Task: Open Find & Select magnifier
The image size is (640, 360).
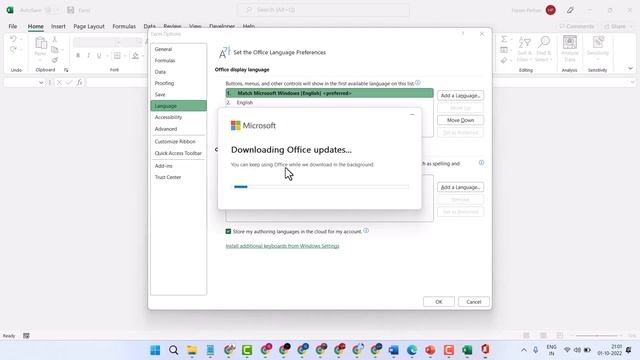Action: (x=544, y=49)
